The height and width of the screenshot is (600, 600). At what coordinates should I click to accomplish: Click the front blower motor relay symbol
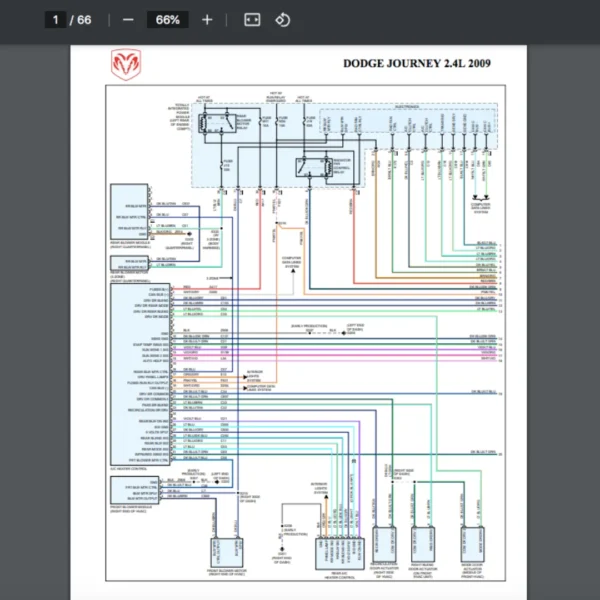pyautogui.click(x=213, y=122)
